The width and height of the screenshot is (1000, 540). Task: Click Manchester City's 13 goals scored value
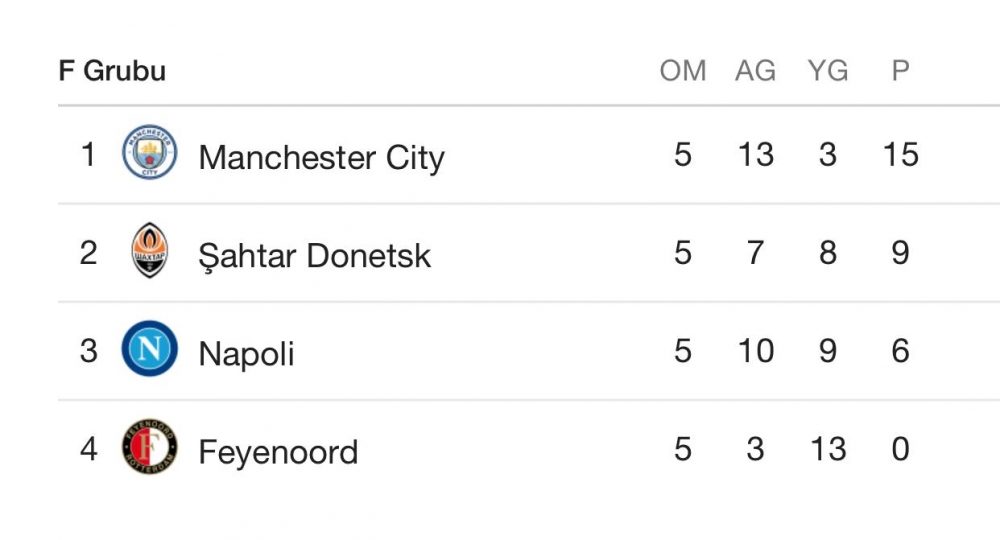(755, 155)
